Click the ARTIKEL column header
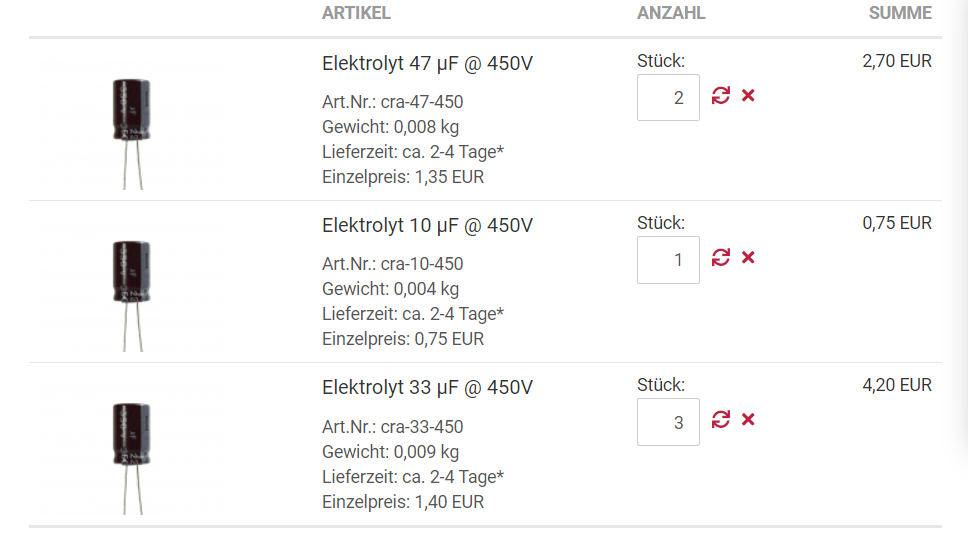Viewport: 968px width, 533px height. click(x=356, y=13)
